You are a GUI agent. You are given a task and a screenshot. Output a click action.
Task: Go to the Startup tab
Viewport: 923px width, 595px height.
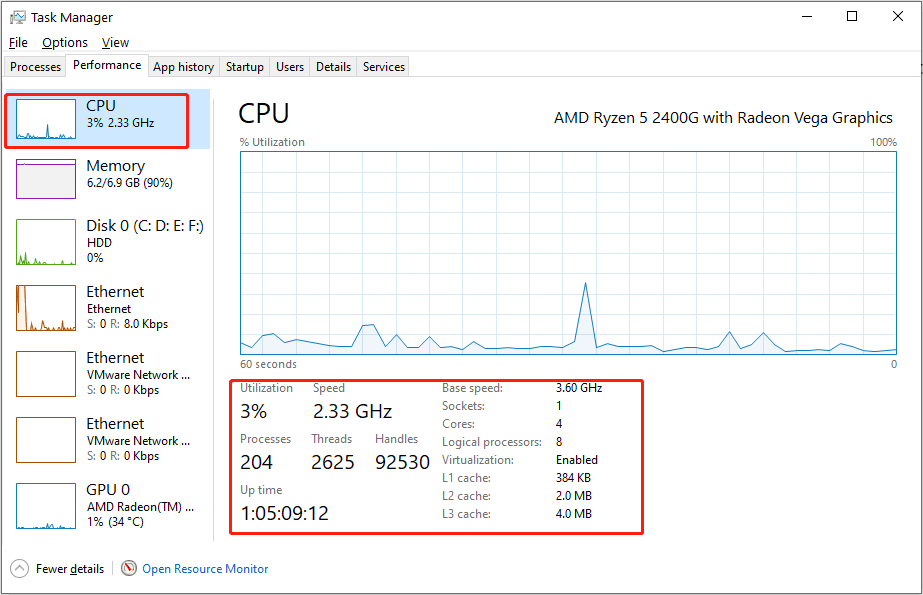(x=245, y=67)
